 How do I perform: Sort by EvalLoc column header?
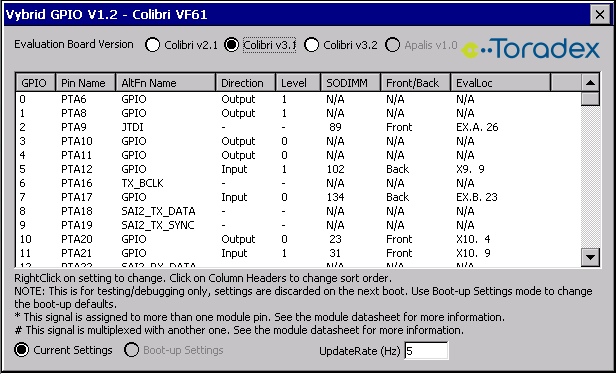click(500, 82)
